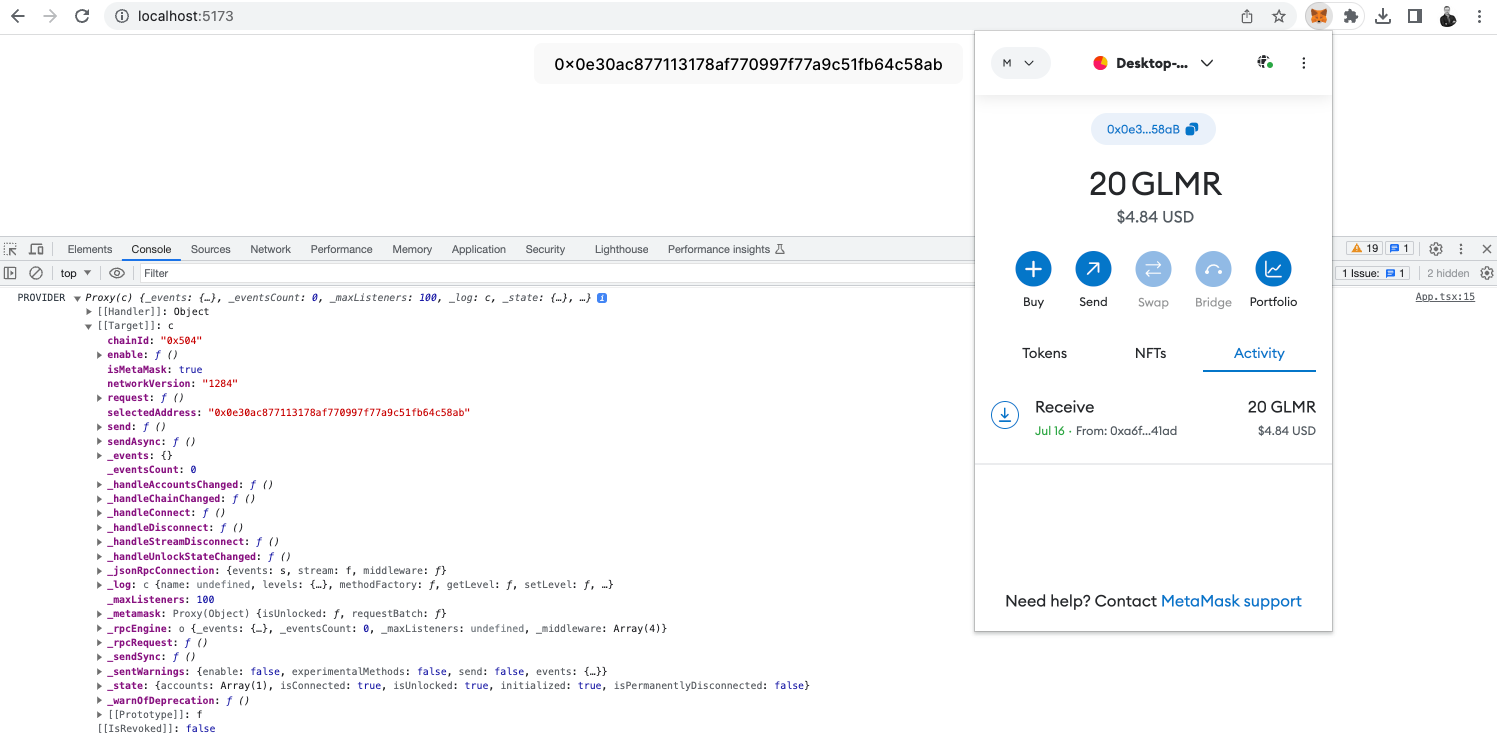
Task: Toggle the browser side panel icon
Action: [1415, 16]
